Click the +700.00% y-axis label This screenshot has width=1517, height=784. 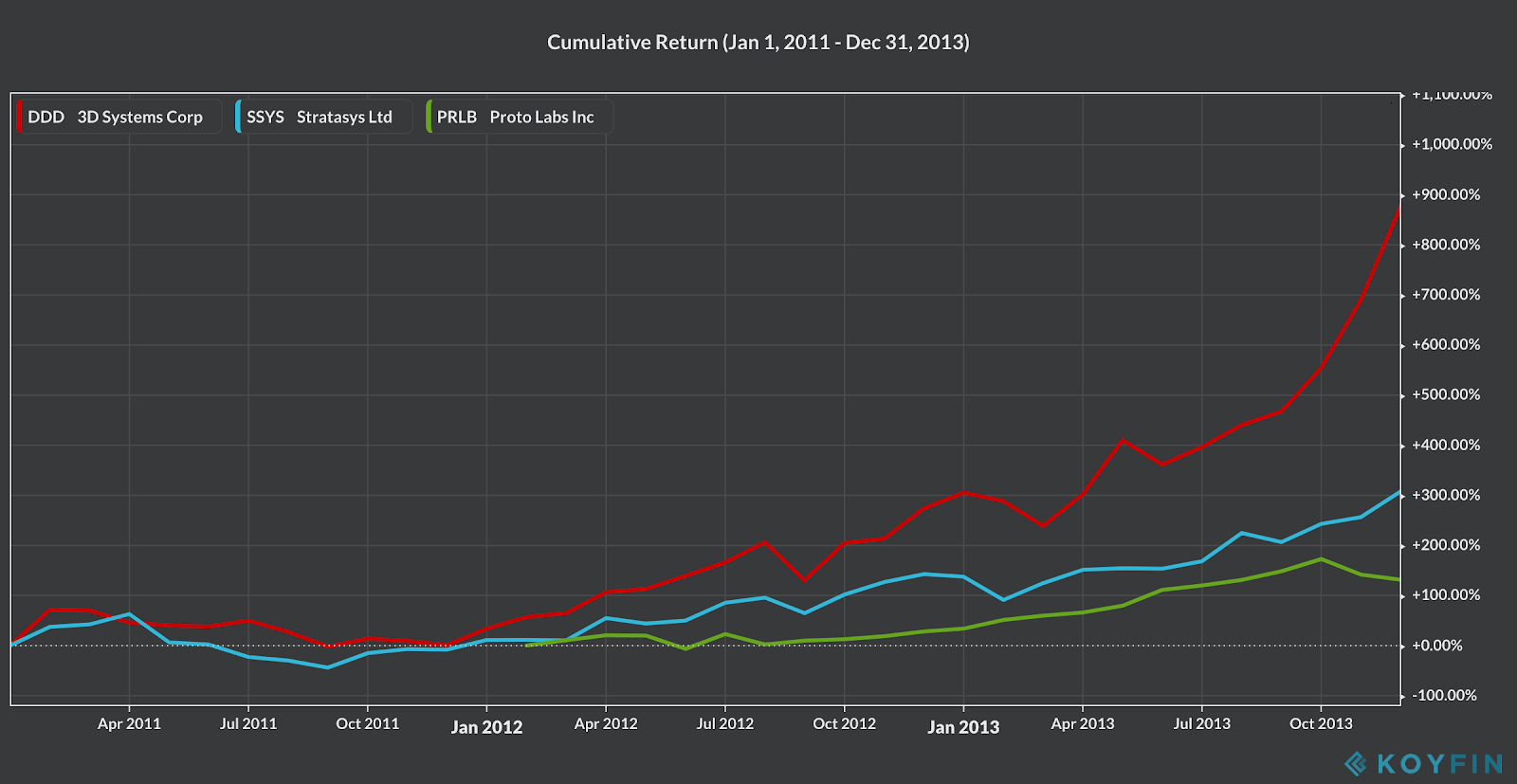pyautogui.click(x=1446, y=295)
